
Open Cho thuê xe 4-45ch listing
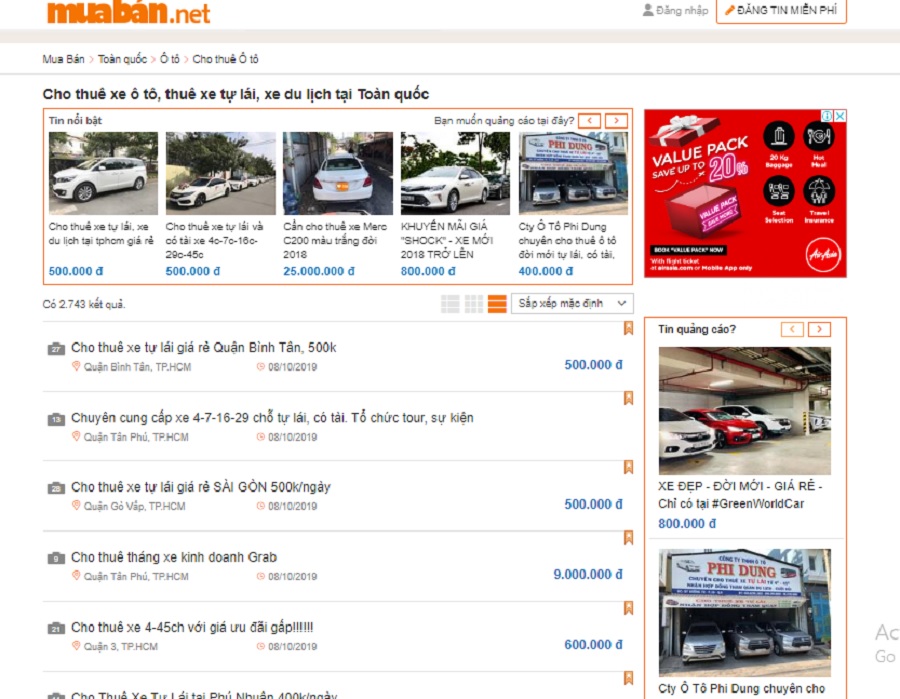click(192, 627)
